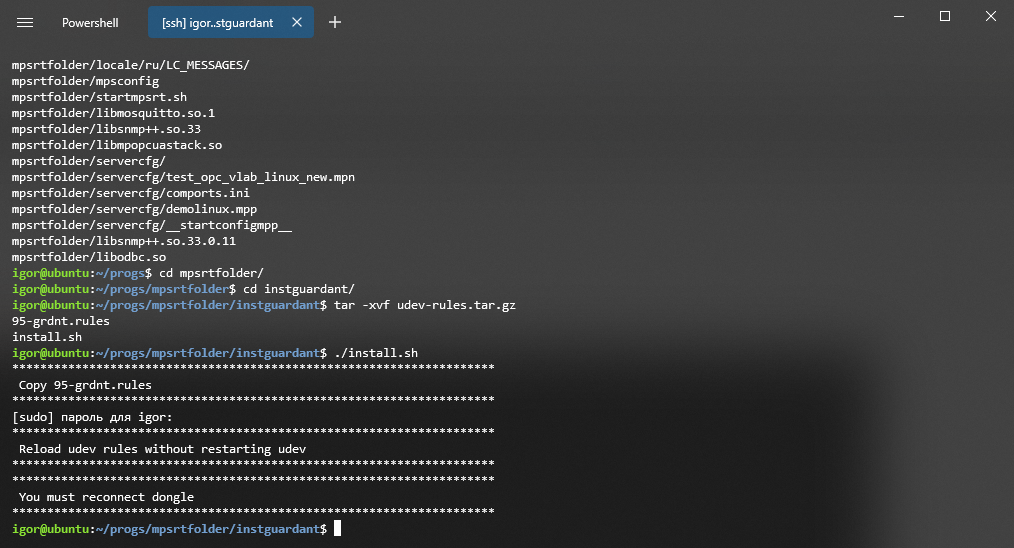
Task: Click the command cd instguardant/
Action: (299, 289)
